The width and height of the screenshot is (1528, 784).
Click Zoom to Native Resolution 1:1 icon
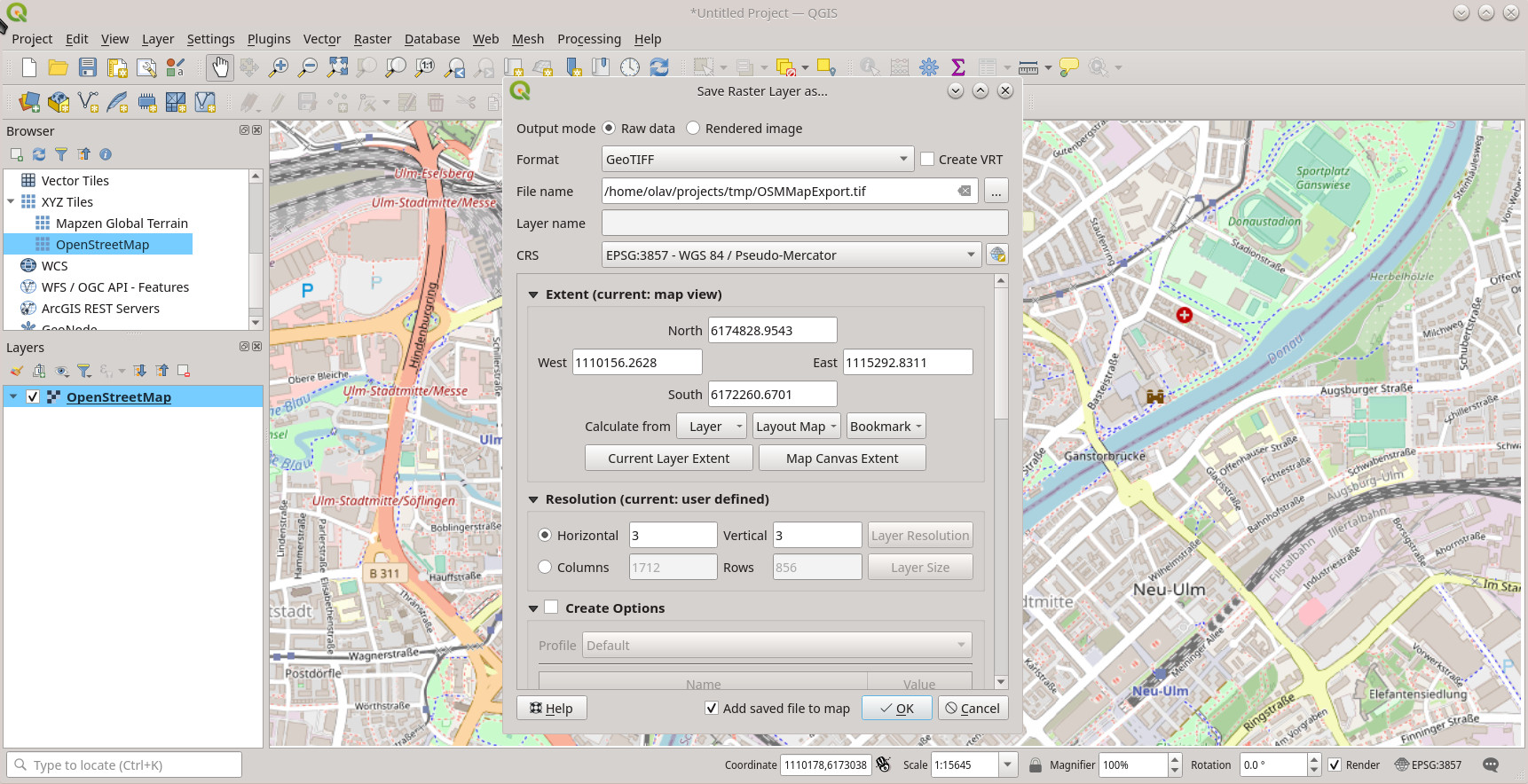(x=425, y=67)
